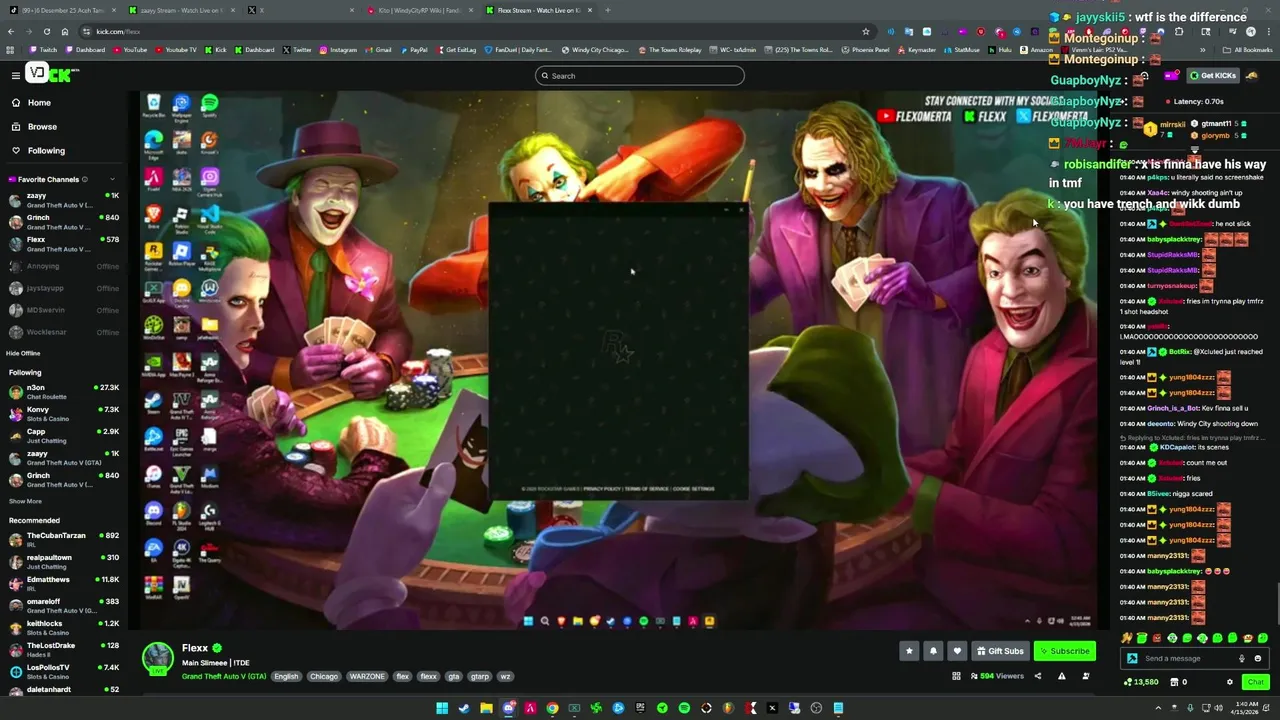Open a new browser tab
Image resolution: width=1280 pixels, height=720 pixels.
tap(607, 10)
